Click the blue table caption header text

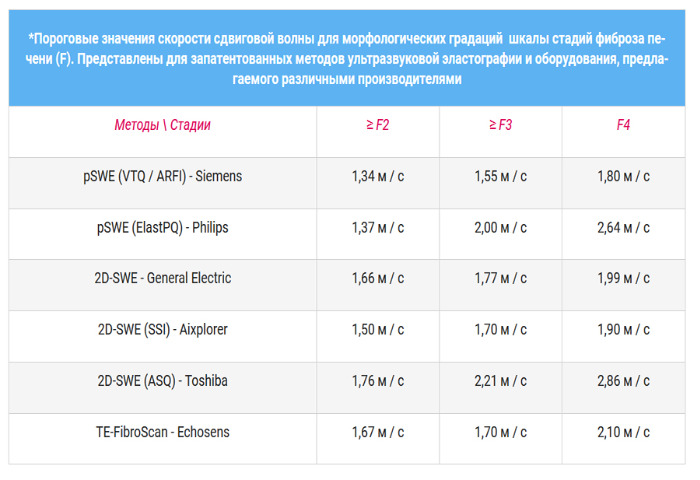coord(349,58)
